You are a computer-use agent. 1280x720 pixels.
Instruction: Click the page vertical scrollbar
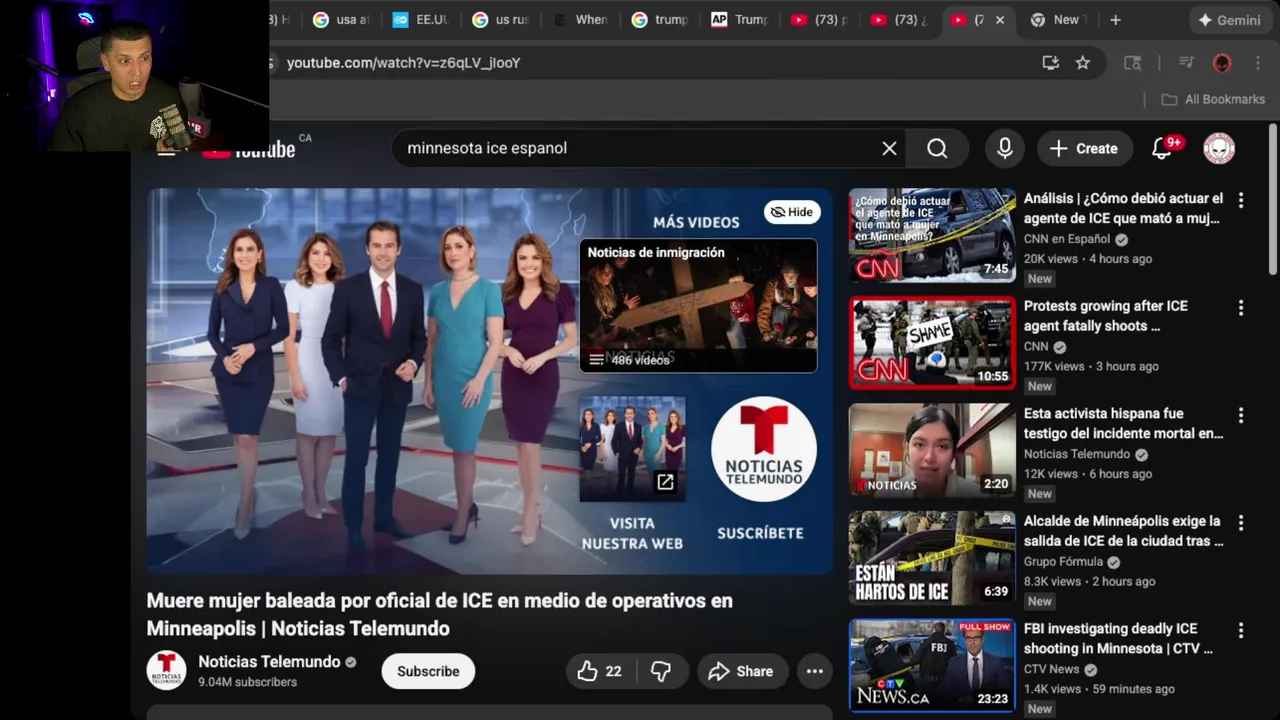[1273, 200]
